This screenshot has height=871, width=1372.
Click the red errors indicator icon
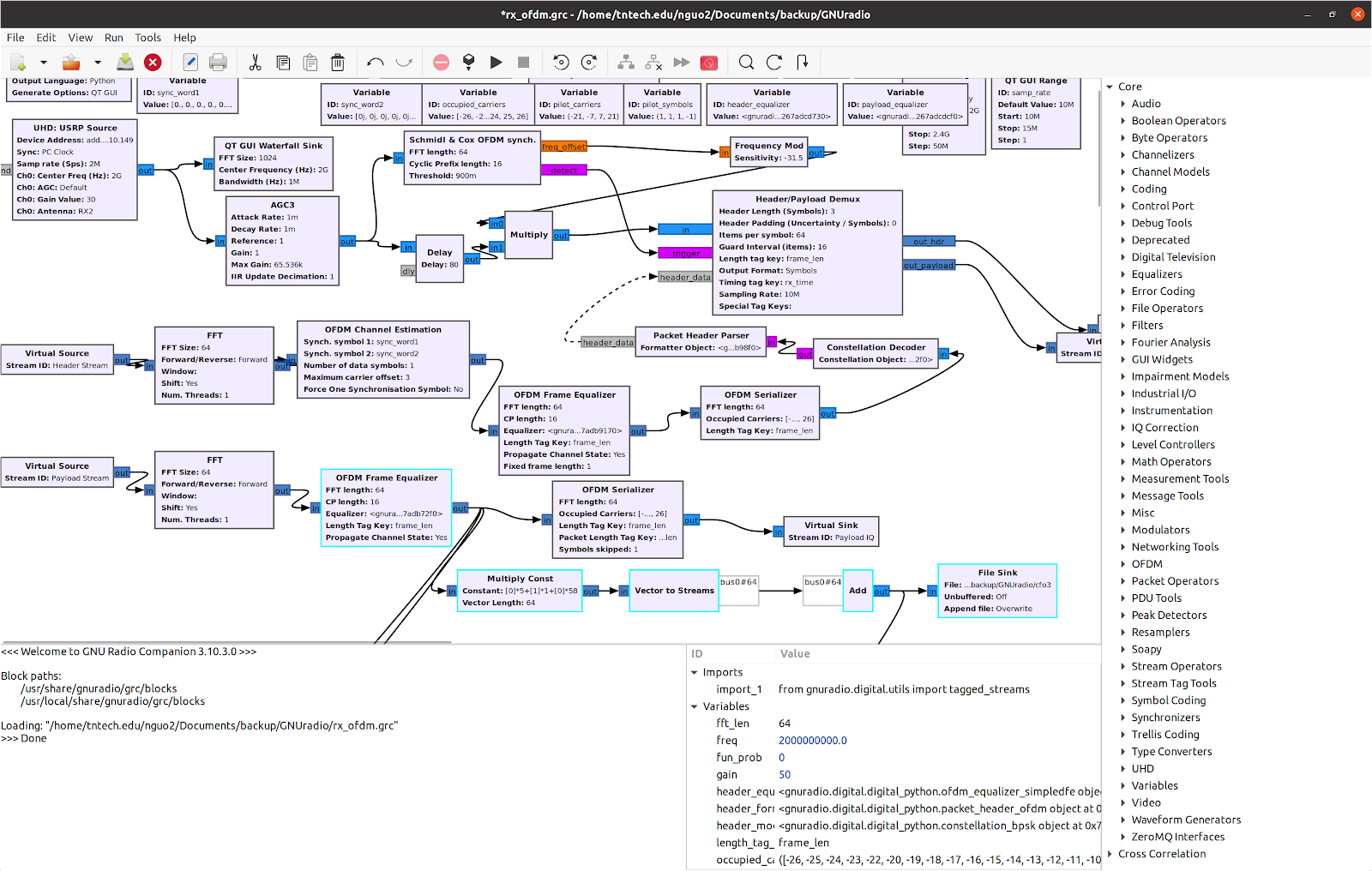click(x=441, y=62)
